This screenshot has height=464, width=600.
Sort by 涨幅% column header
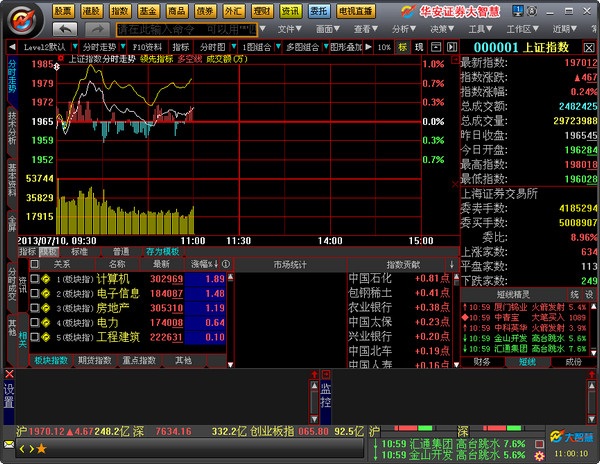[x=205, y=264]
